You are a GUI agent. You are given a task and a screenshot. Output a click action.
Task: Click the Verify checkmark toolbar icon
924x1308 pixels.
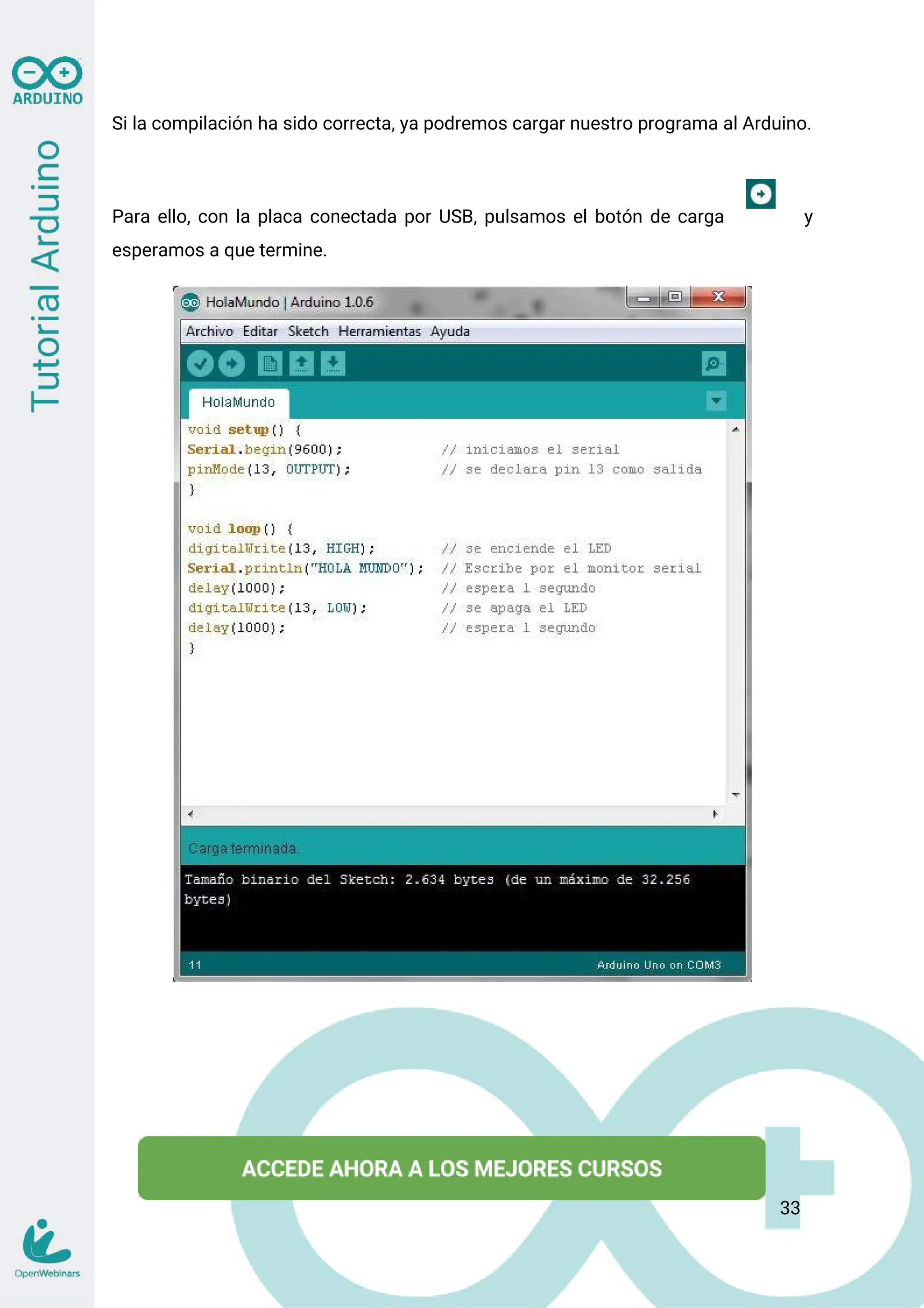pos(200,363)
